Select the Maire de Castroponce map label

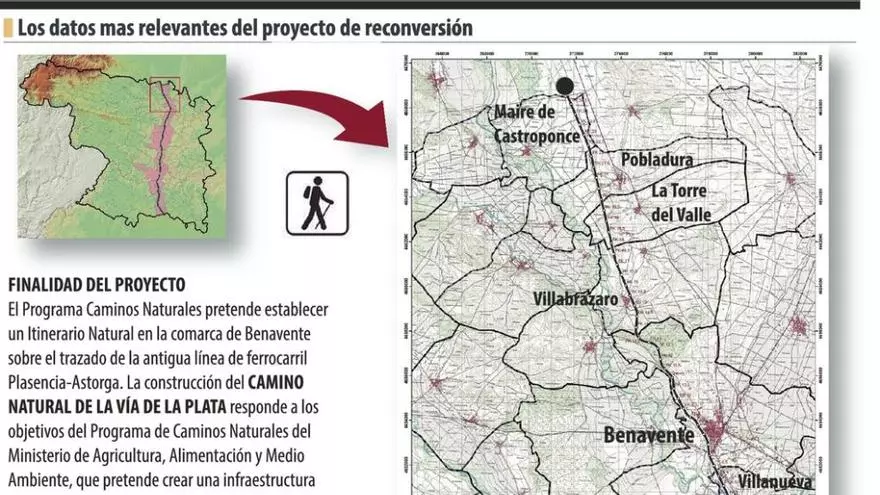point(537,123)
